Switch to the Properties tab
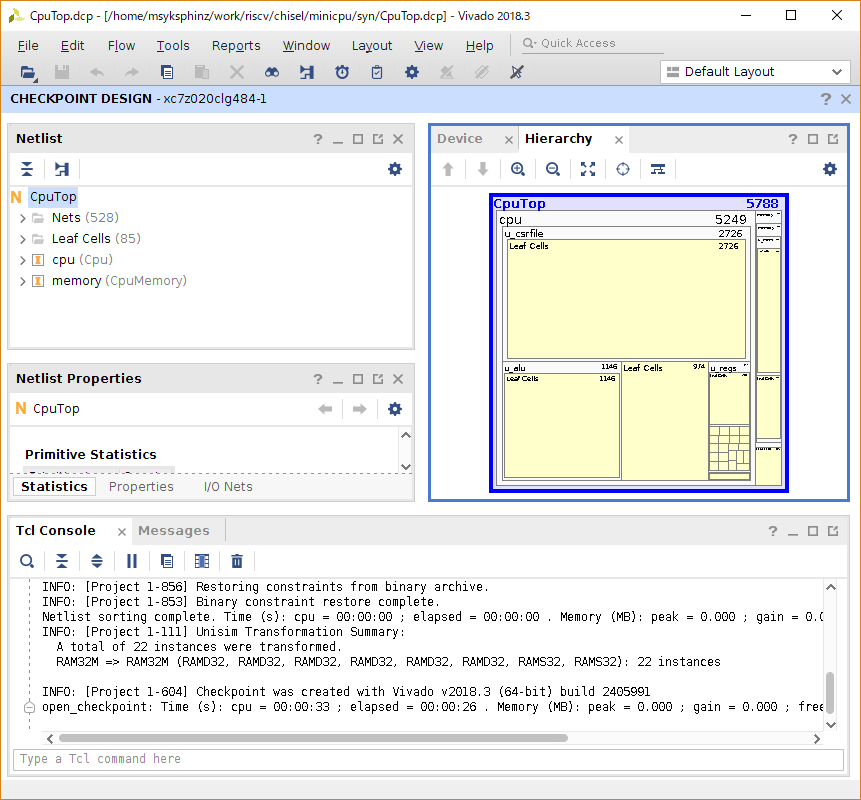The width and height of the screenshot is (861, 800). point(141,486)
